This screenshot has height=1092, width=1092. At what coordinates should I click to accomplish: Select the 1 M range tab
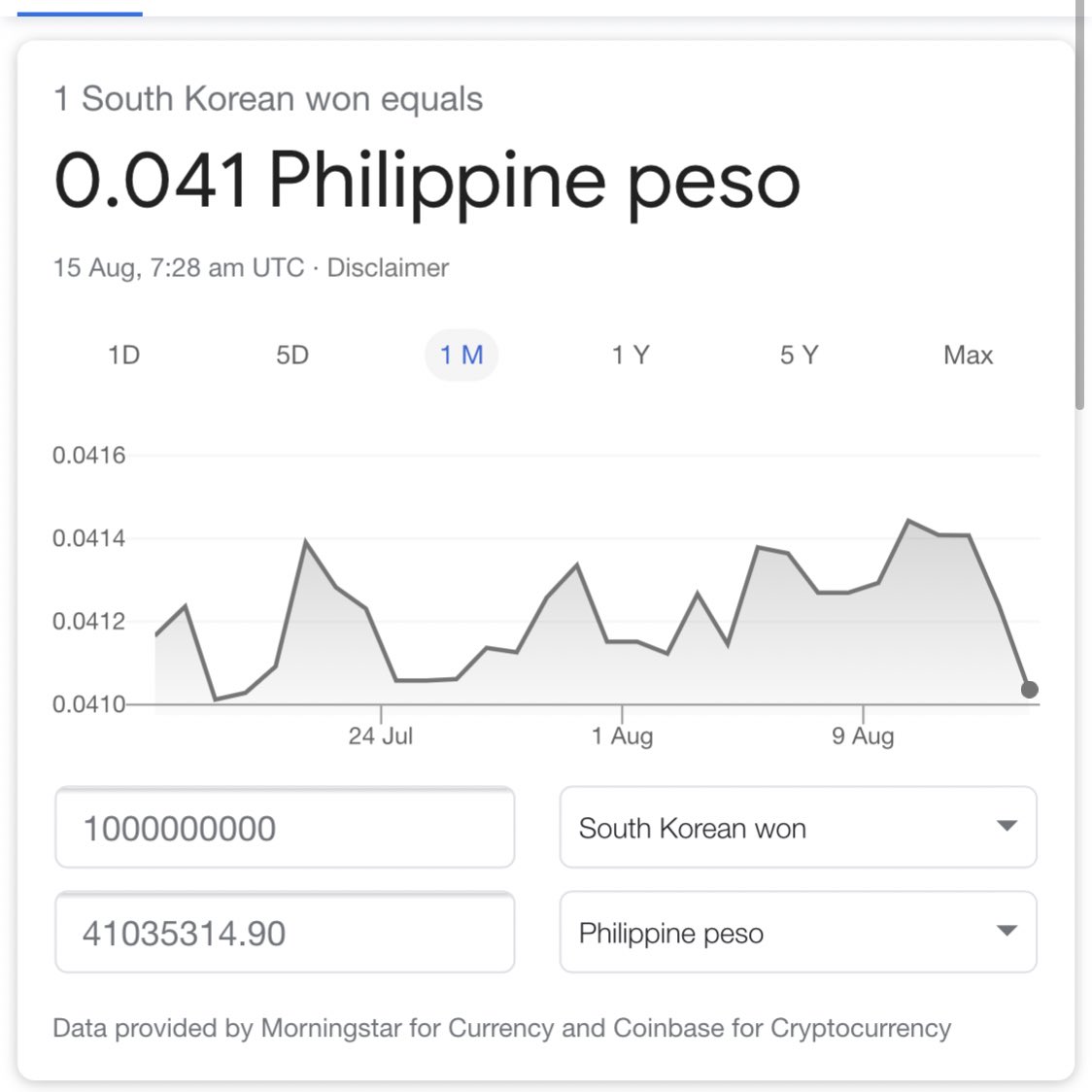461,356
